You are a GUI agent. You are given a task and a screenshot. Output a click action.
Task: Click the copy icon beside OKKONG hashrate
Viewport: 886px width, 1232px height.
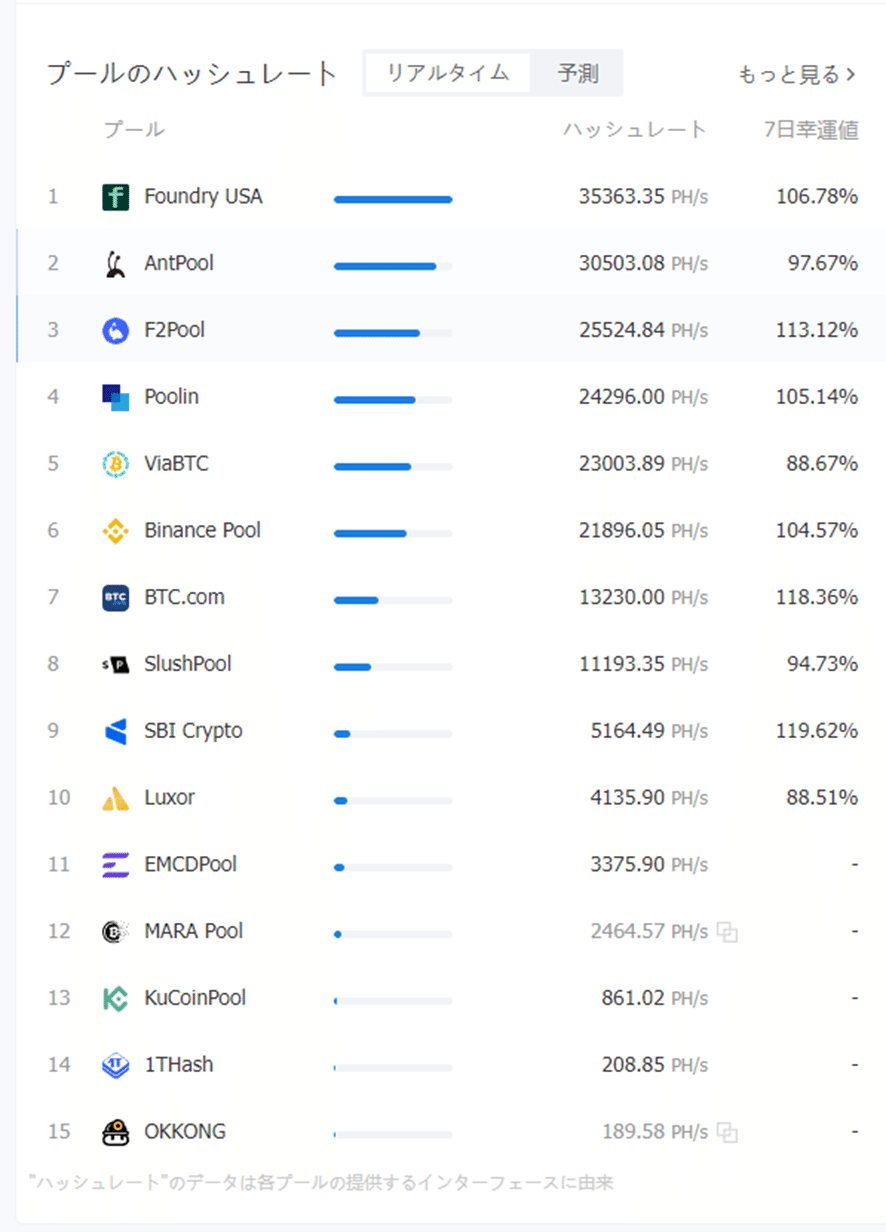point(728,1133)
